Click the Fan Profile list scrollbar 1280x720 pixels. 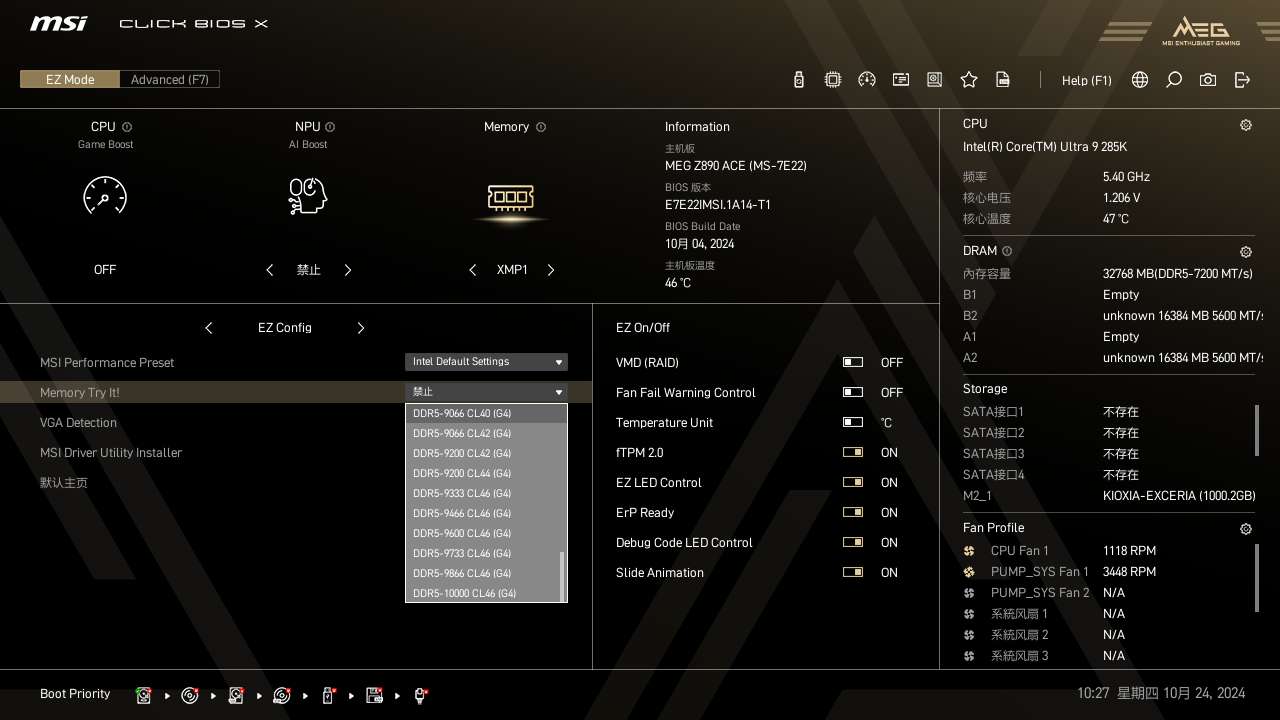click(x=1258, y=578)
